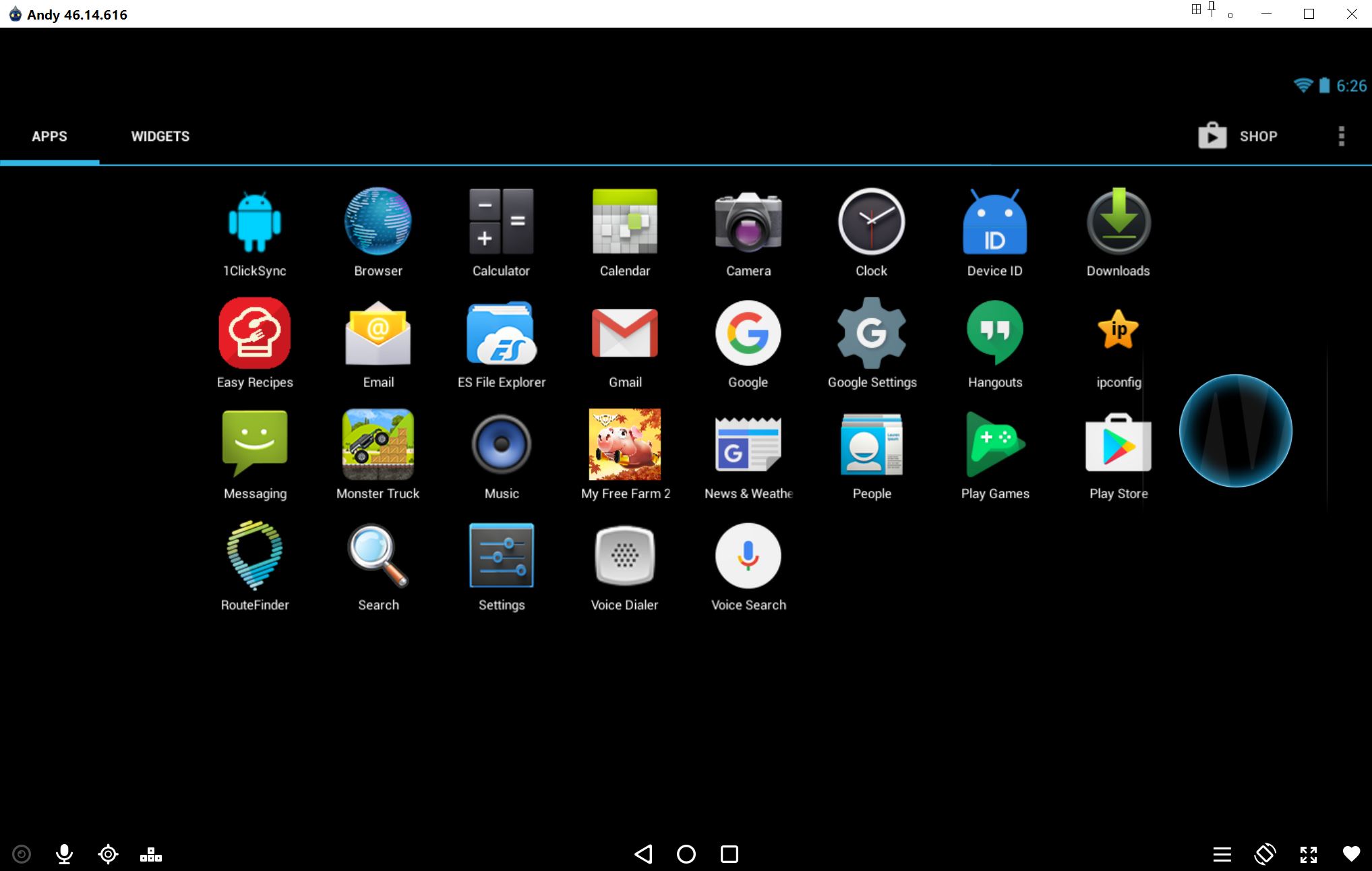Image resolution: width=1372 pixels, height=871 pixels.
Task: Open the Gmail app
Action: pyautogui.click(x=625, y=344)
